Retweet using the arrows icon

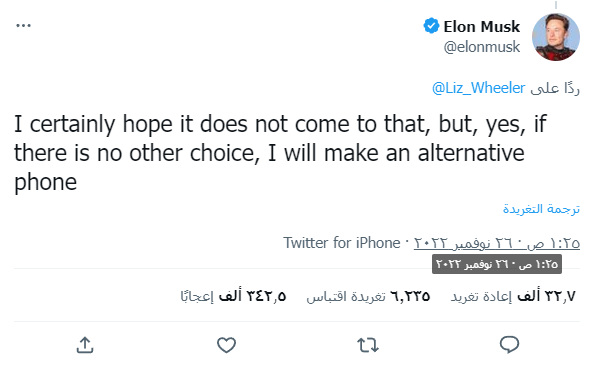pos(368,345)
